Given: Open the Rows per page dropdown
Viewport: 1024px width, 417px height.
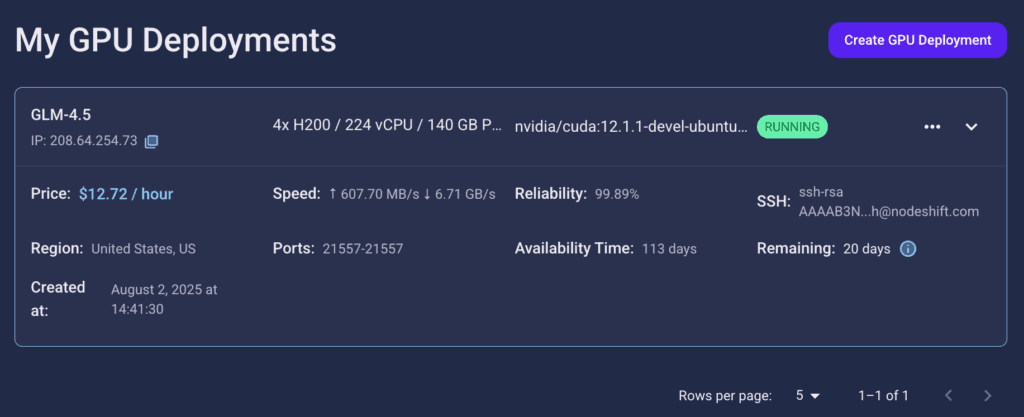Looking at the screenshot, I should [x=807, y=395].
